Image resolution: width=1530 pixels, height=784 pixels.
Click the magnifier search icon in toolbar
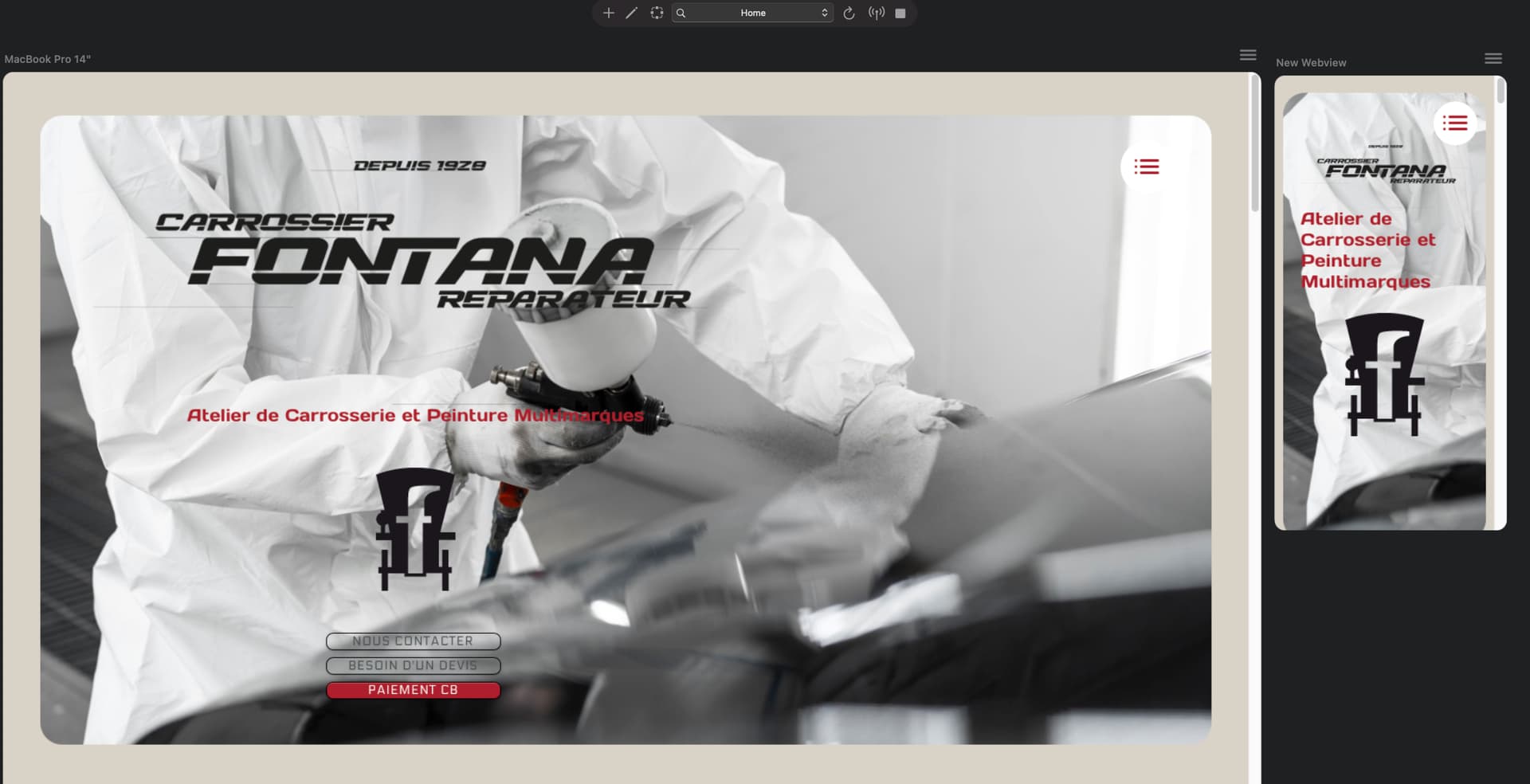[x=681, y=13]
